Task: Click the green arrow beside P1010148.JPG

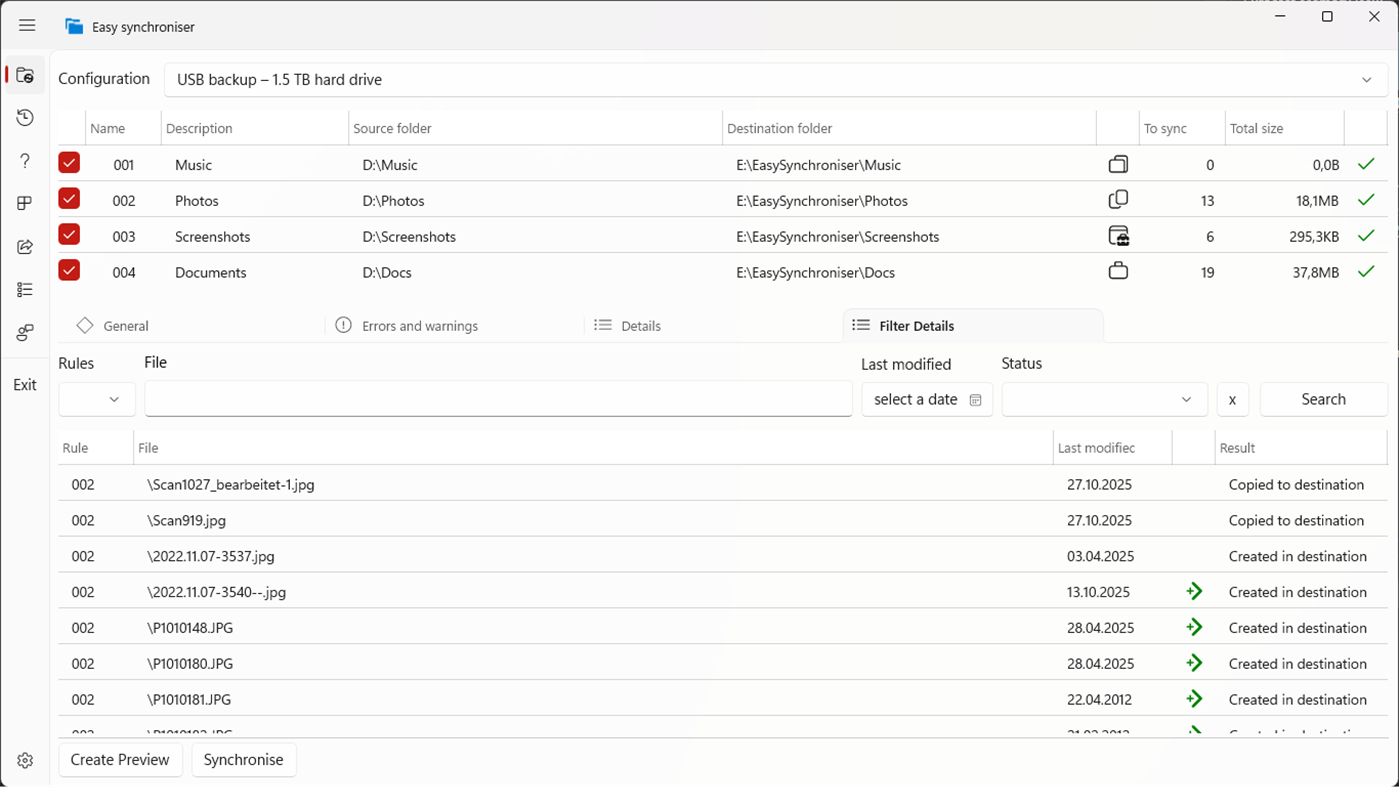Action: click(x=1193, y=628)
